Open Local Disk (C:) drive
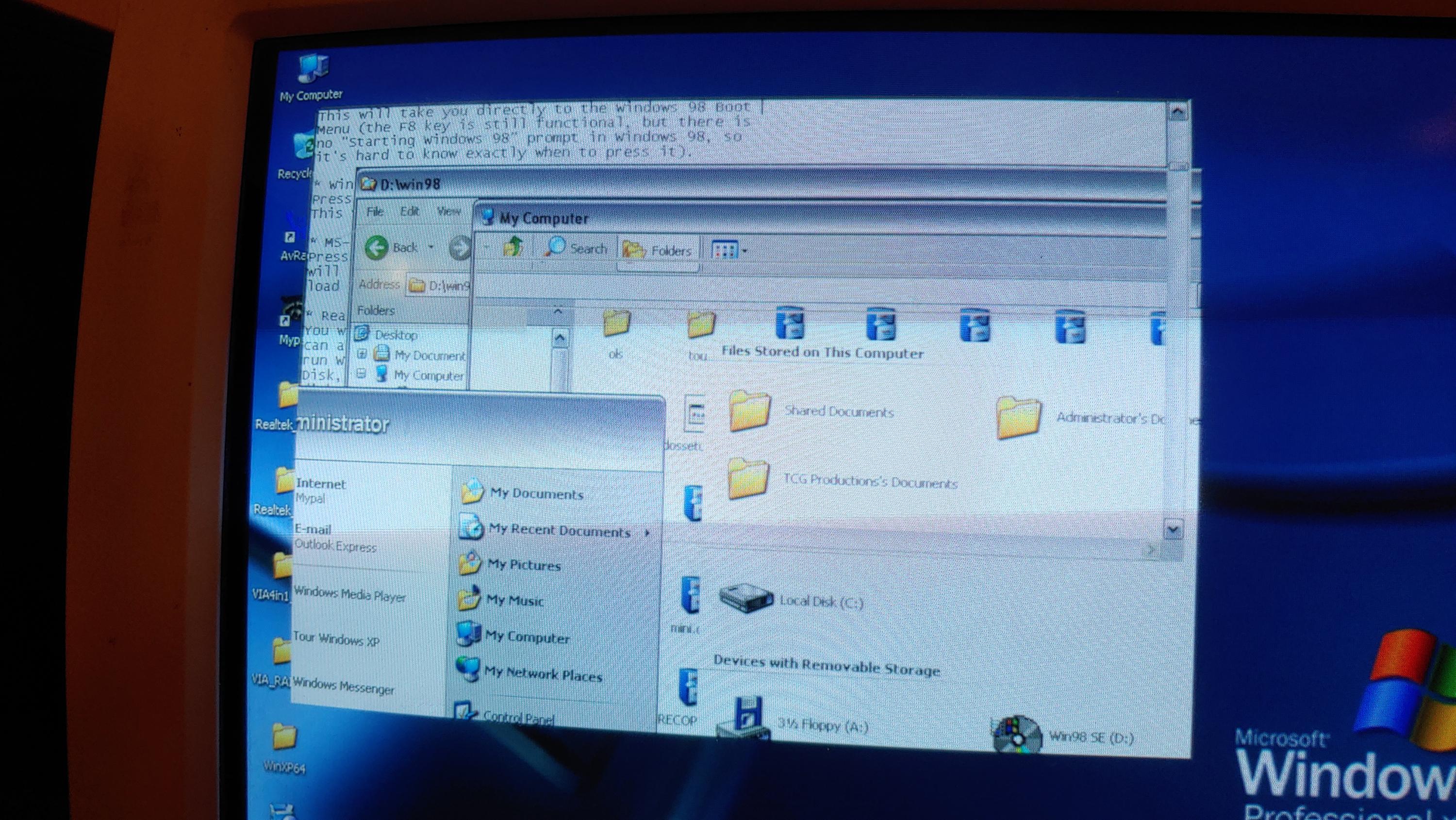1456x820 pixels. pos(791,601)
